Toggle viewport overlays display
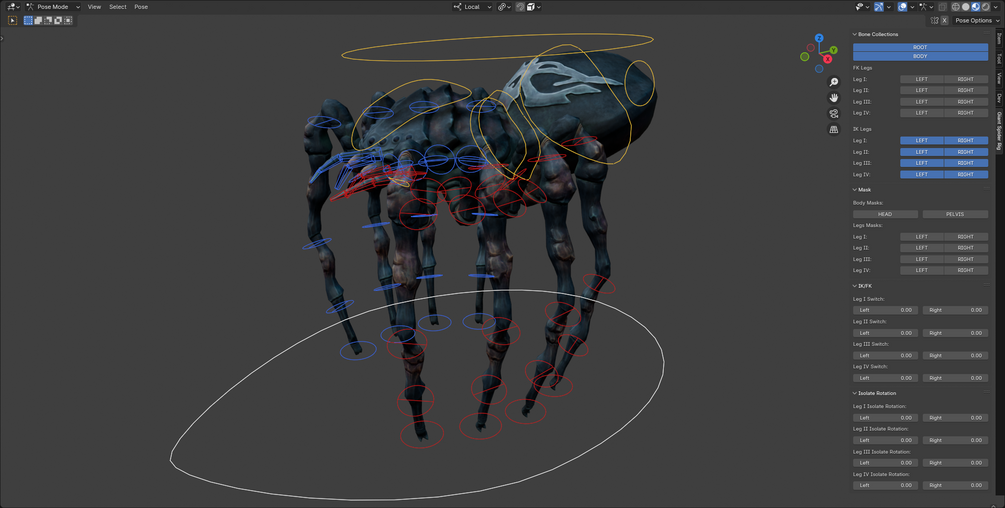 pos(902,7)
